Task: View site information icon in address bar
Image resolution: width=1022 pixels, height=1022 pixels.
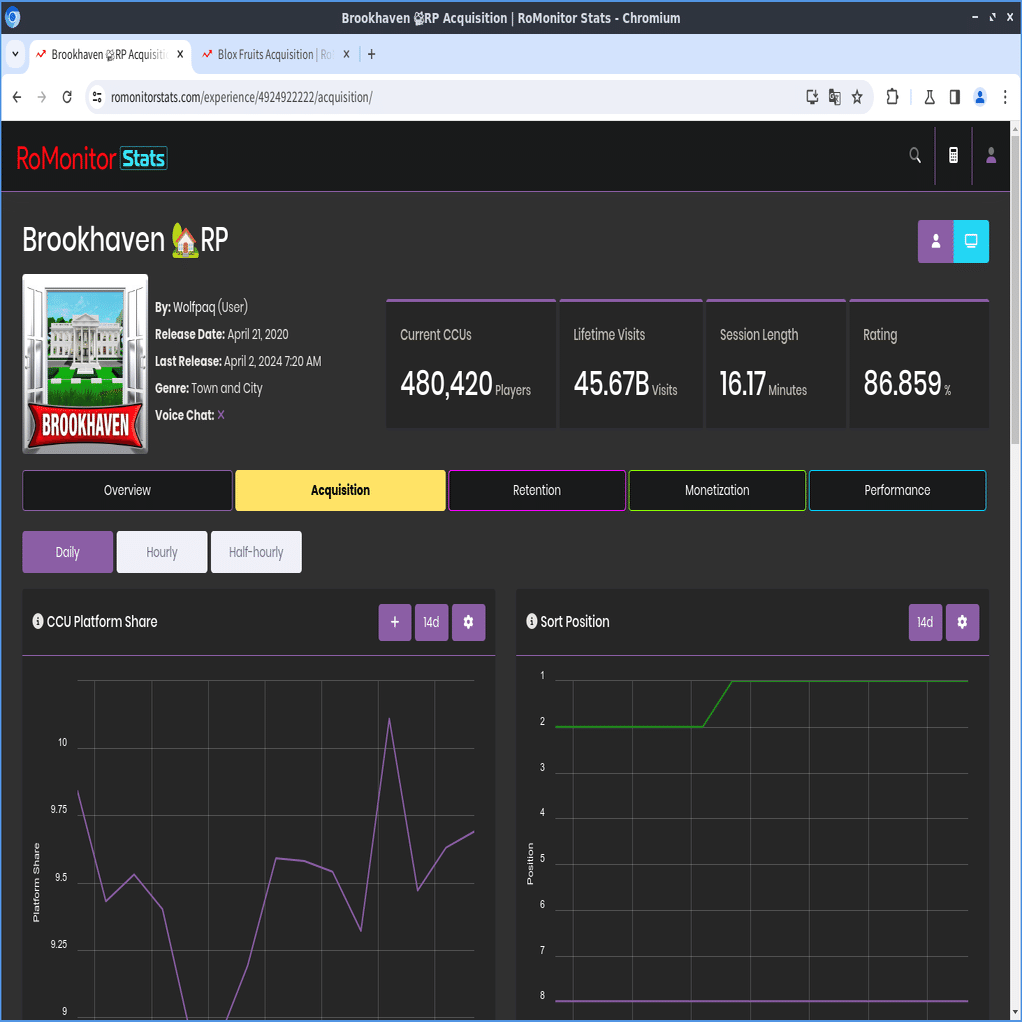Action: pyautogui.click(x=97, y=97)
